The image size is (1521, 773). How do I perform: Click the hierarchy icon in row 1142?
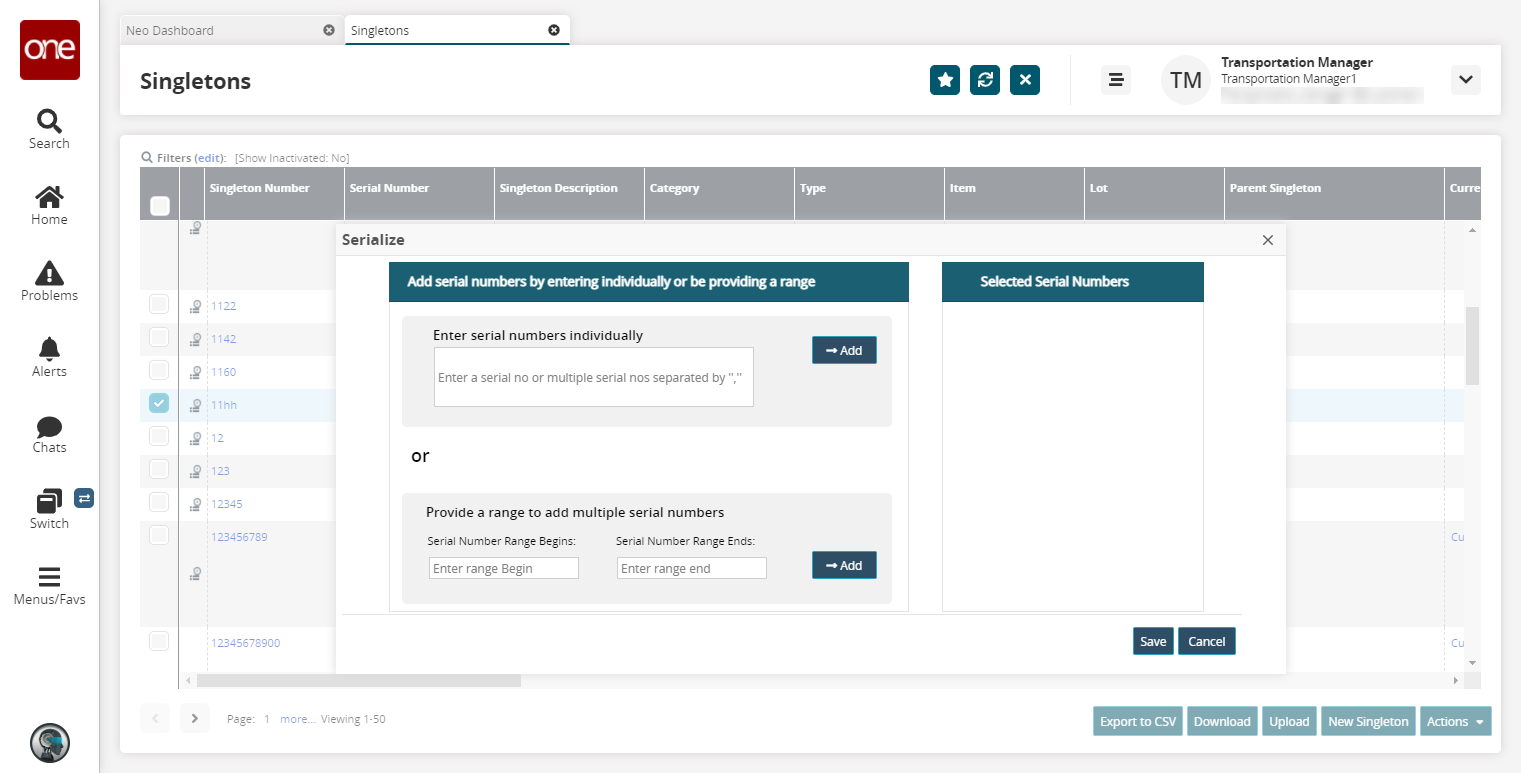click(196, 339)
